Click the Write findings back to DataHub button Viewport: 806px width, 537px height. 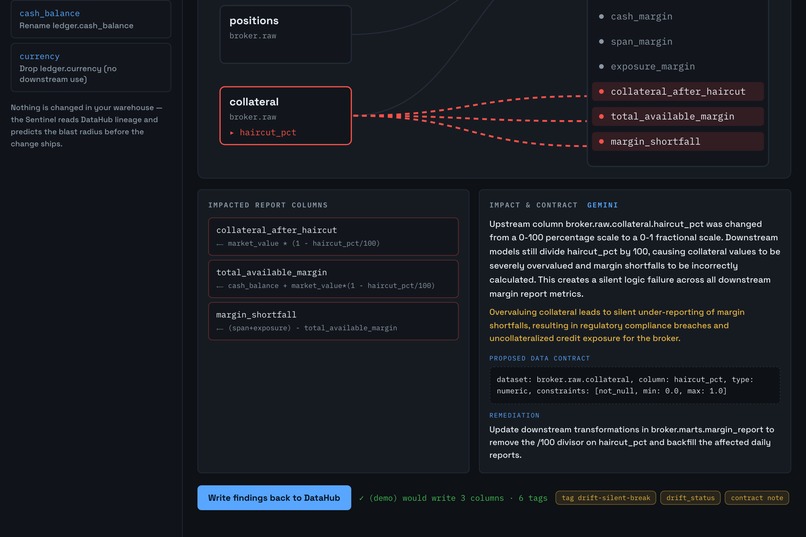click(274, 497)
